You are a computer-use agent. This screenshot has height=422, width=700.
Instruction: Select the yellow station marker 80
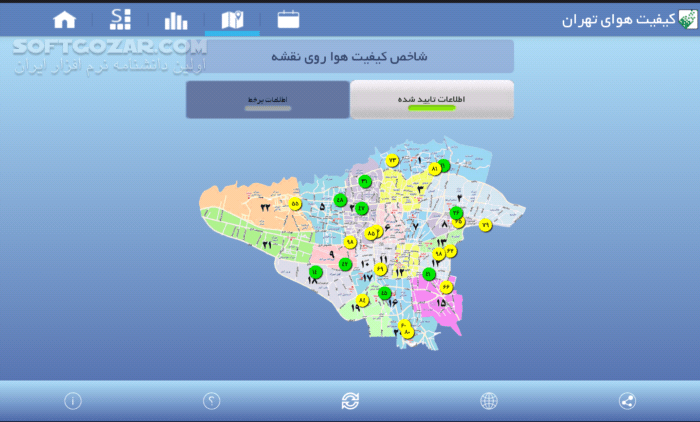(407, 332)
